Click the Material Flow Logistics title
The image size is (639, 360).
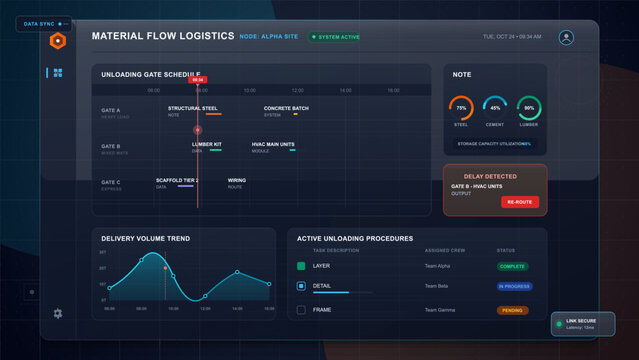[163, 36]
